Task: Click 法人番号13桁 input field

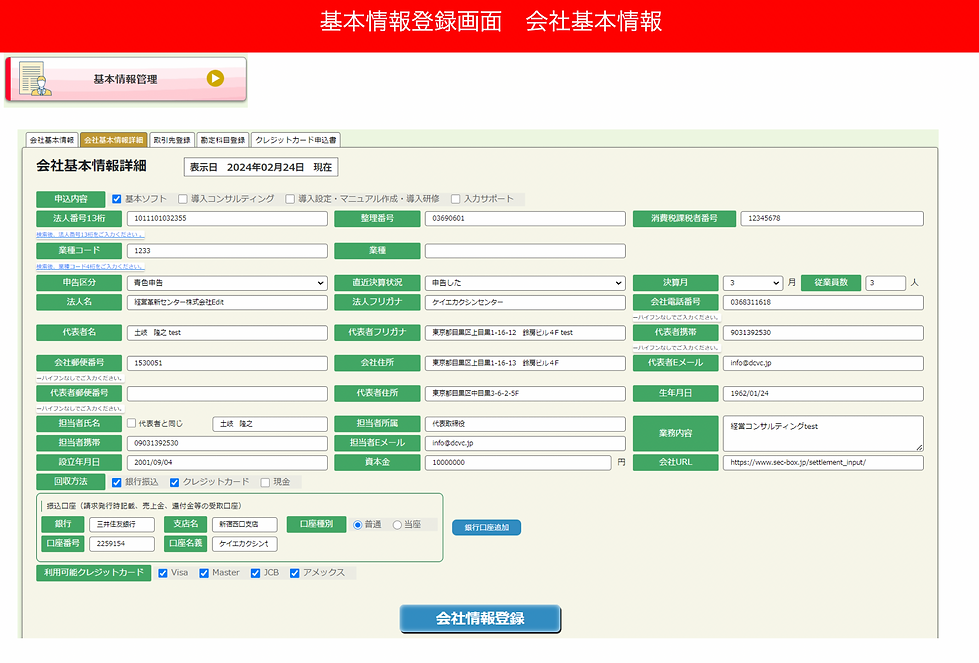Action: [227, 219]
